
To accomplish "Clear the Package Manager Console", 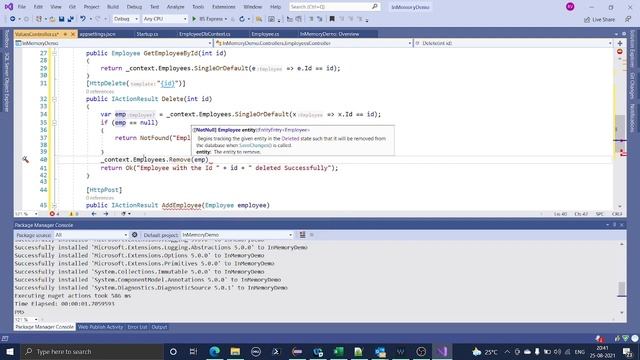I will click(x=302, y=235).
